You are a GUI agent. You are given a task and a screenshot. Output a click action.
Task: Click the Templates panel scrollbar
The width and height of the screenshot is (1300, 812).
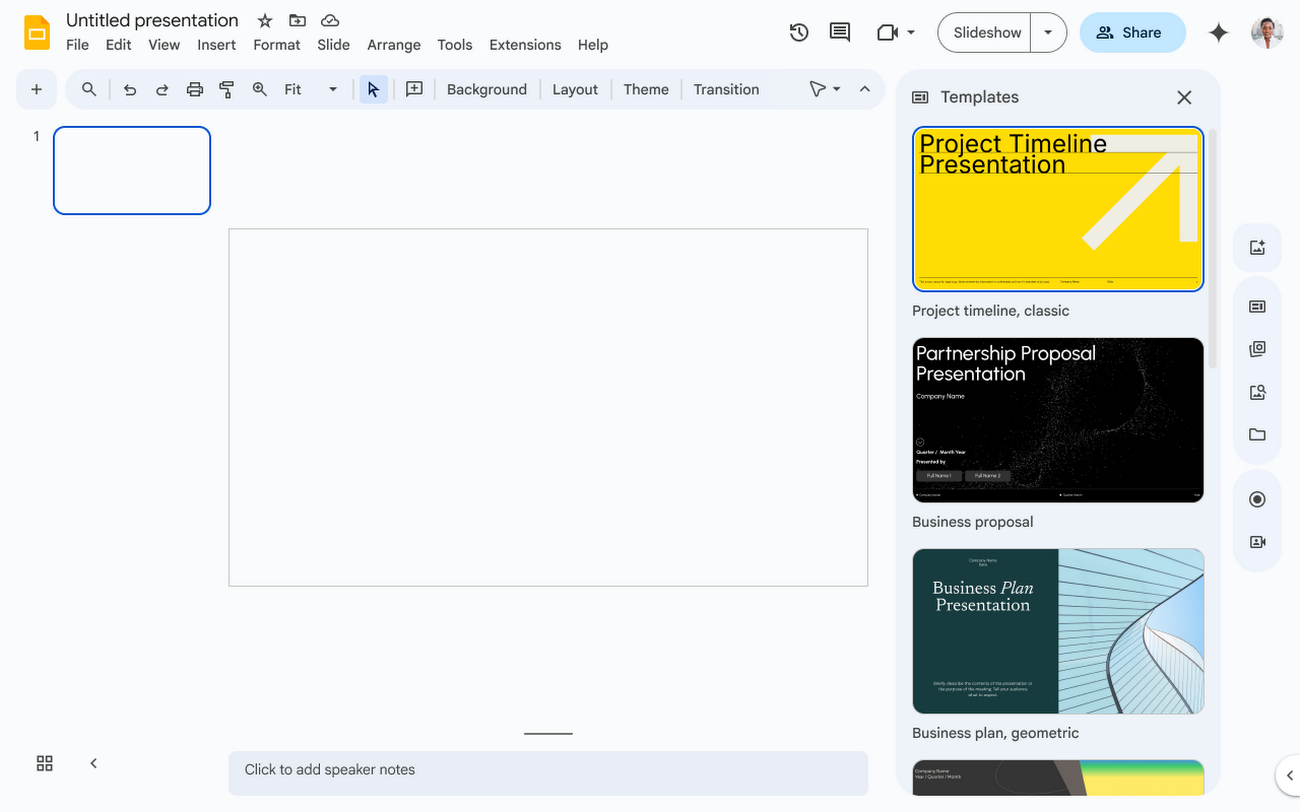1213,248
